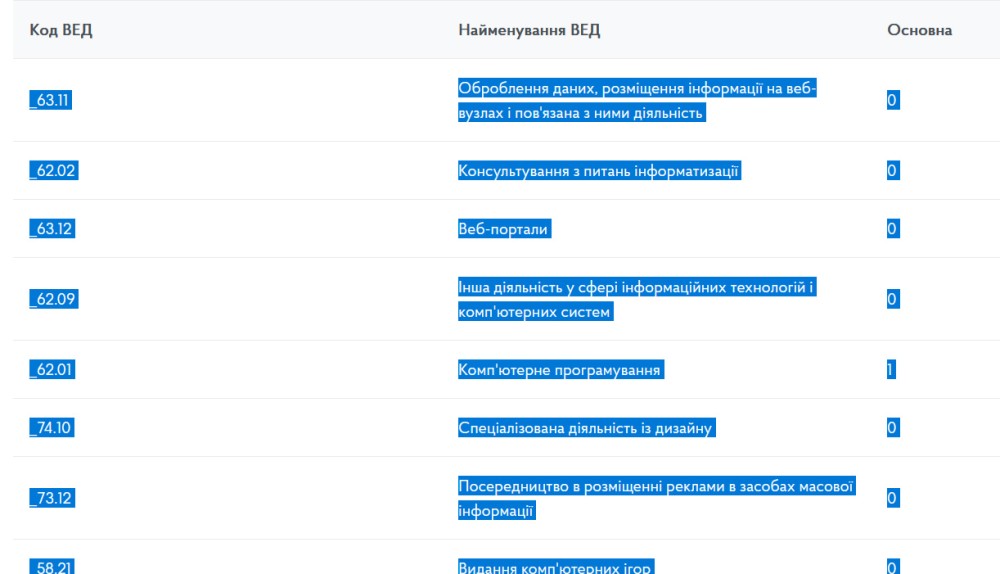
Task: Select 'Спеціалізована діяльність із дизайну' text
Action: click(x=586, y=429)
